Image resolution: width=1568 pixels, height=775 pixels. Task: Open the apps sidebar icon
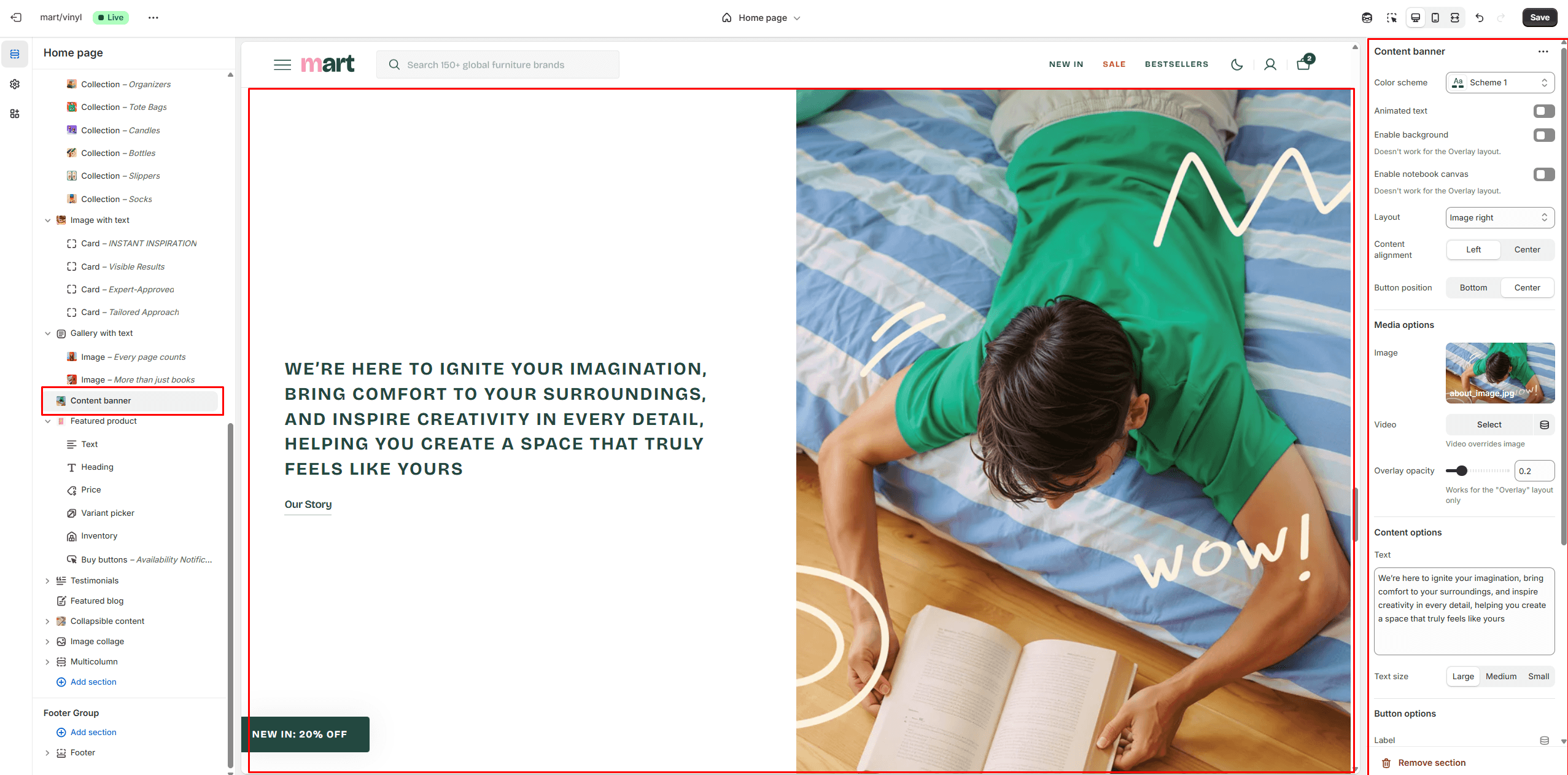[x=15, y=114]
